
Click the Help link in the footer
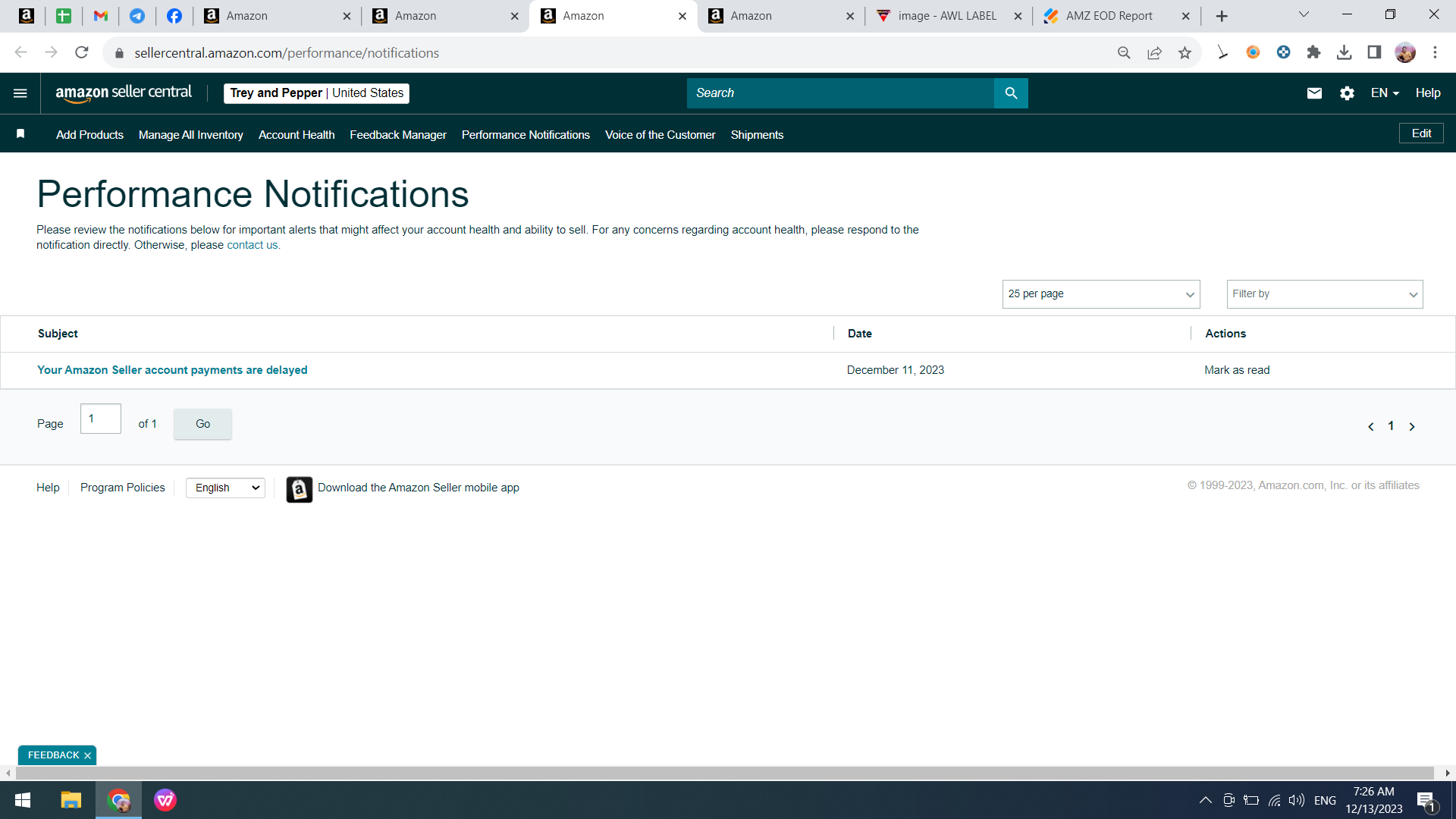pyautogui.click(x=48, y=488)
